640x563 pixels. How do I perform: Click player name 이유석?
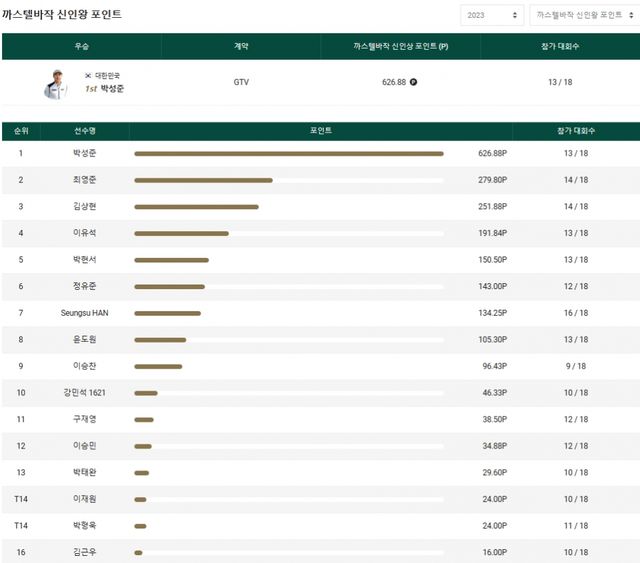(85, 233)
